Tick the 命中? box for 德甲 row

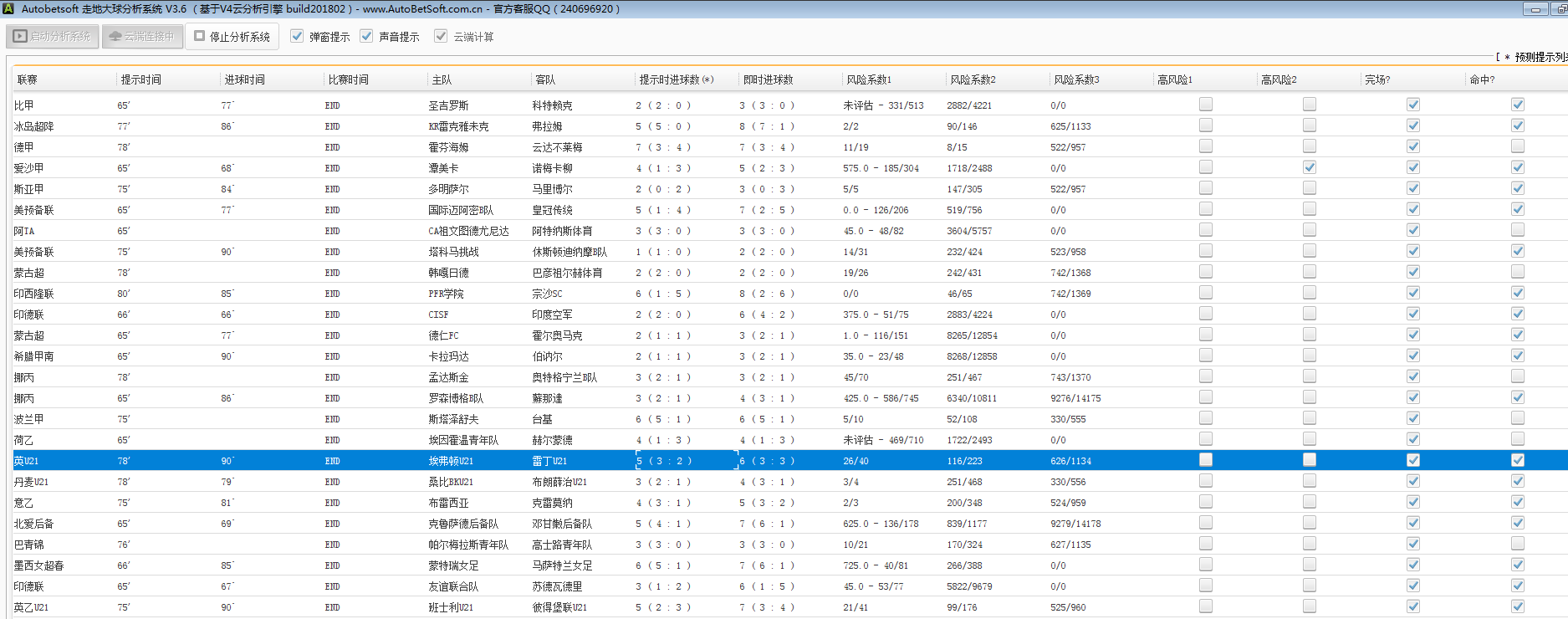[1518, 146]
